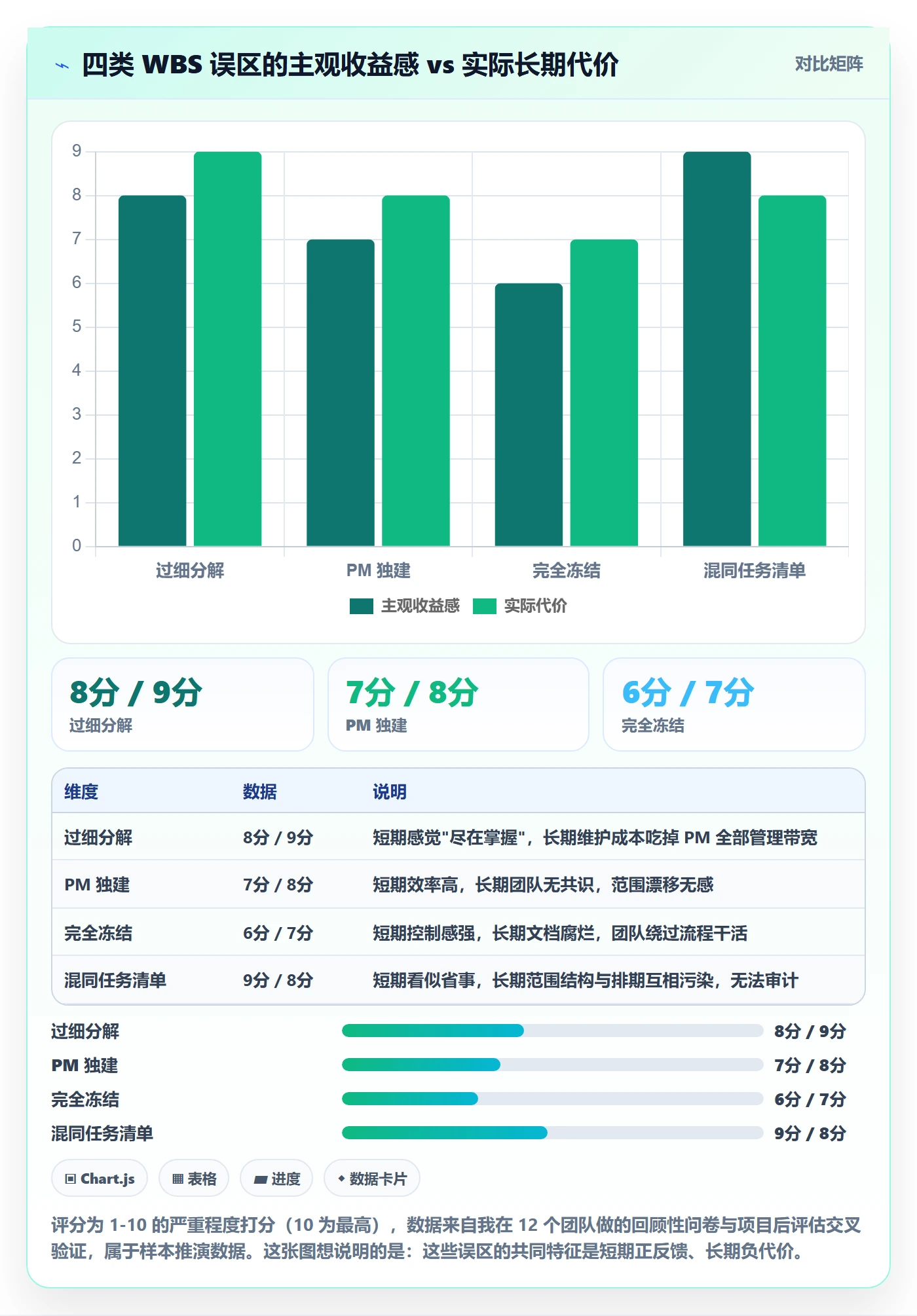The height and width of the screenshot is (1316, 917).
Task: Click the light 实际代价 bar for 混同任务清单
Action: click(x=793, y=371)
